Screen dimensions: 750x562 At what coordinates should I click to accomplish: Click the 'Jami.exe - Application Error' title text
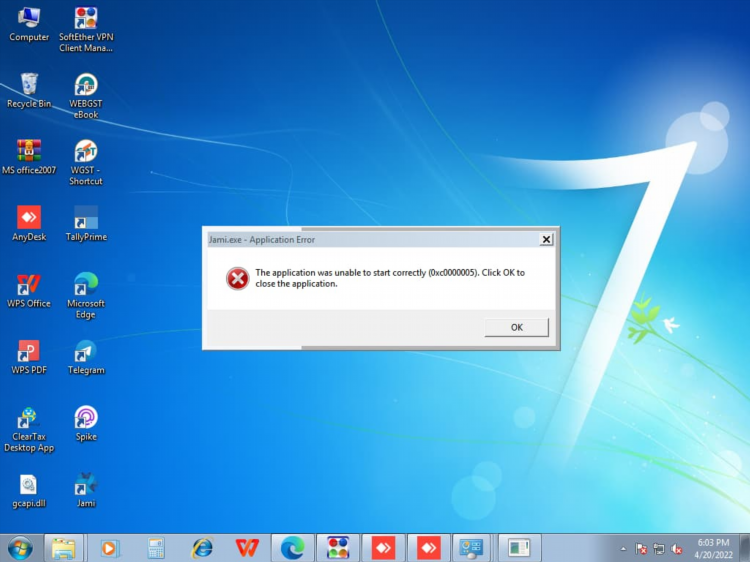tap(262, 240)
